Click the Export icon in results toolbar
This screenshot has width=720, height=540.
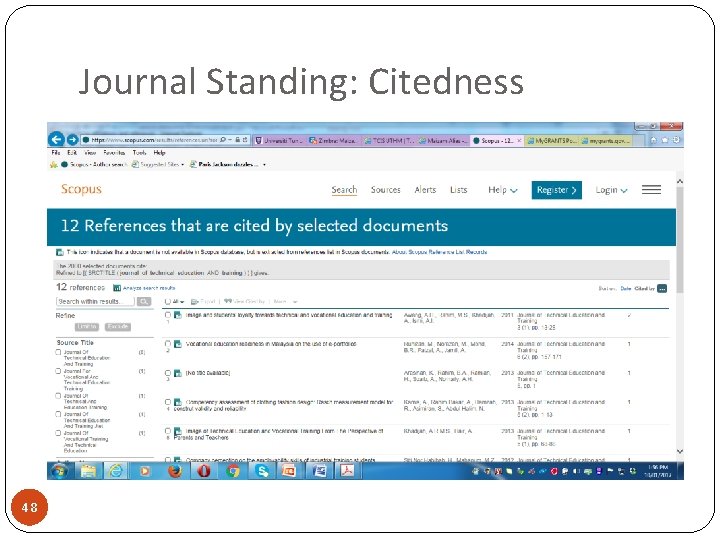pos(195,302)
